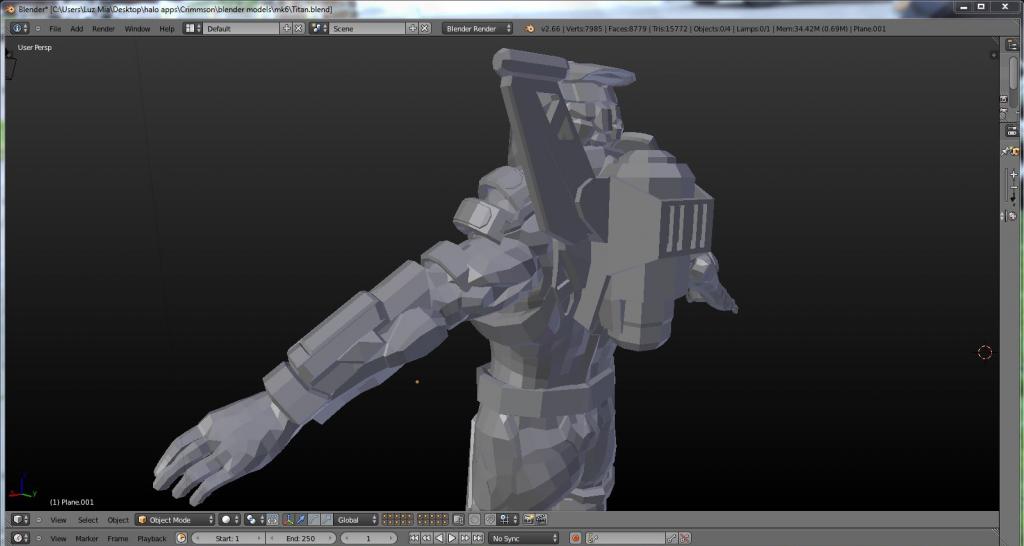Click the active keying set field
1024x546 pixels.
[626, 538]
